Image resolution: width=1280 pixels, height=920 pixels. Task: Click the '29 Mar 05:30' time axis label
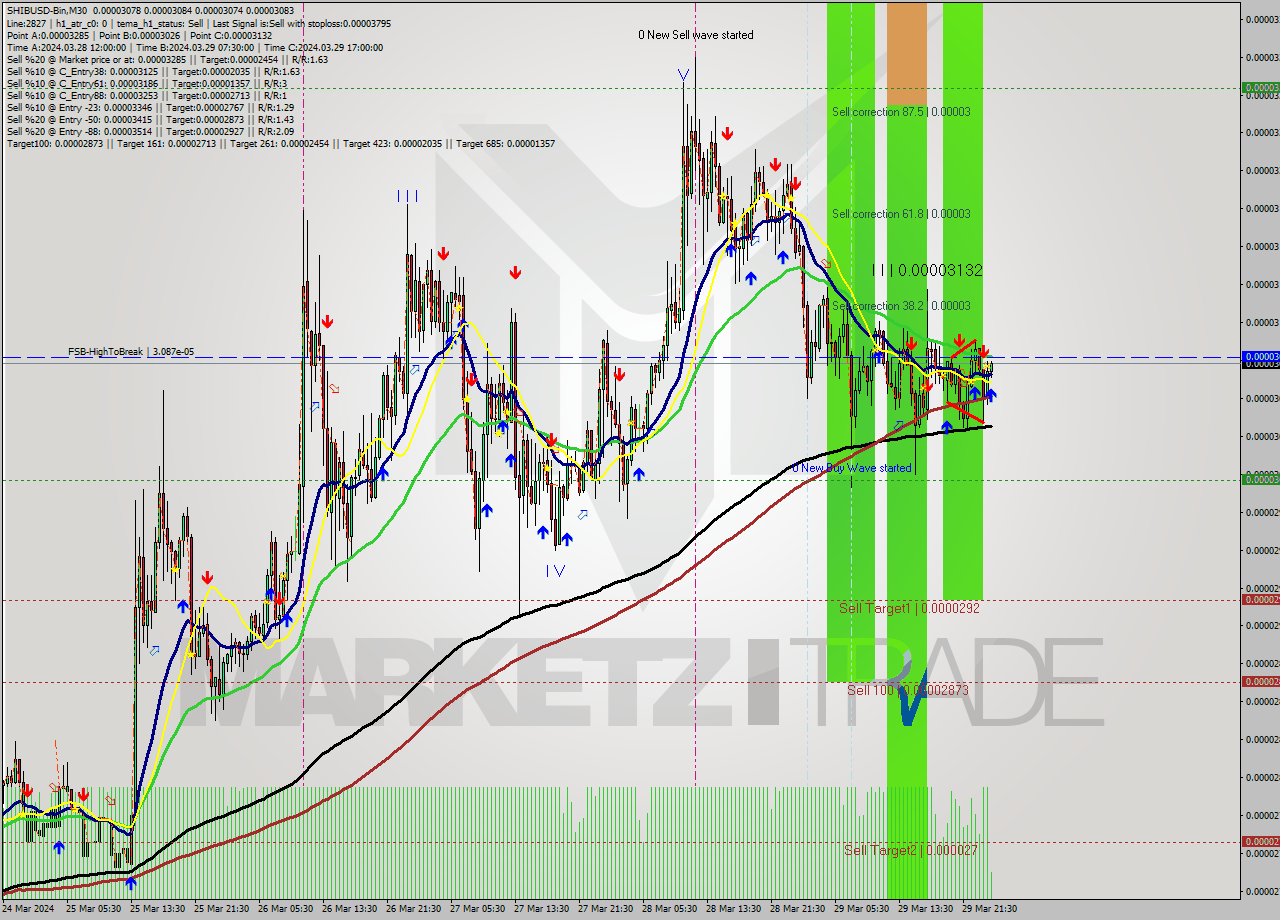click(861, 909)
